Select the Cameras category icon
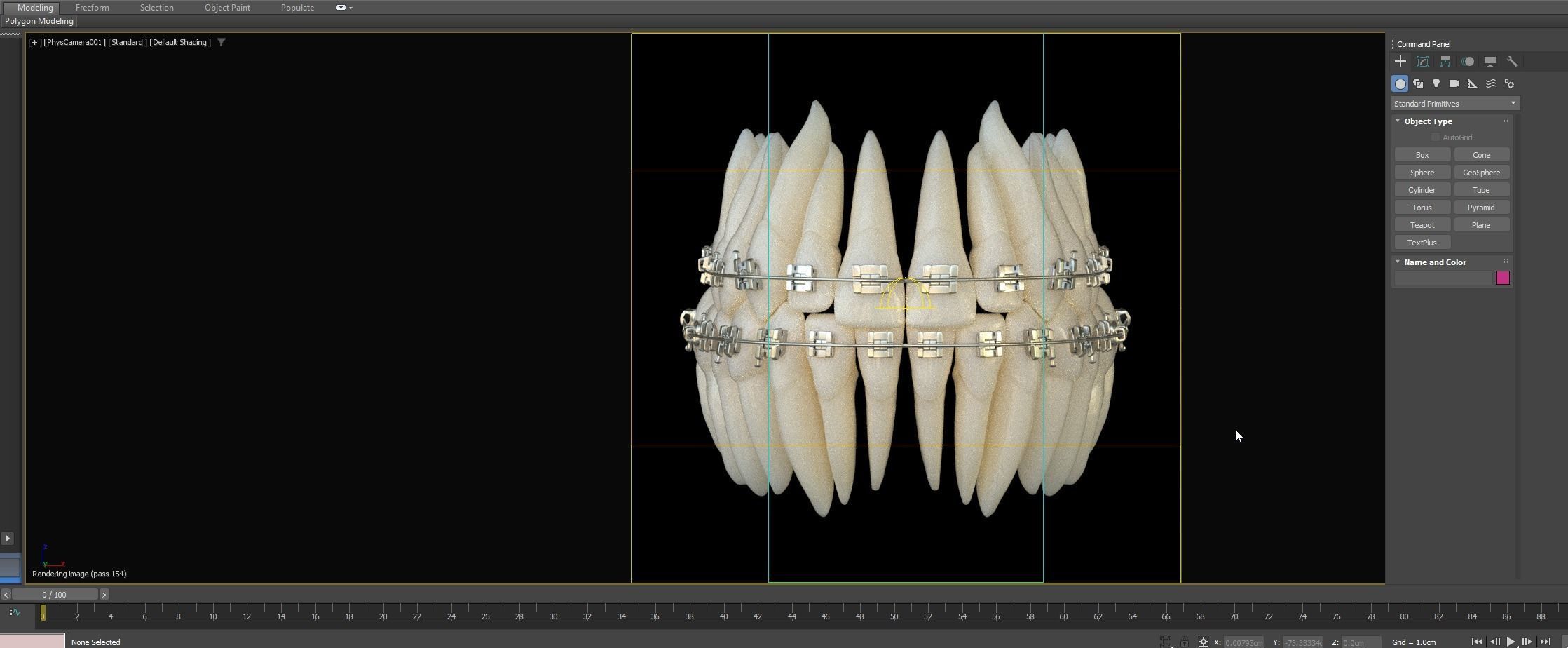Viewport: 1568px width, 648px height. pos(1454,83)
